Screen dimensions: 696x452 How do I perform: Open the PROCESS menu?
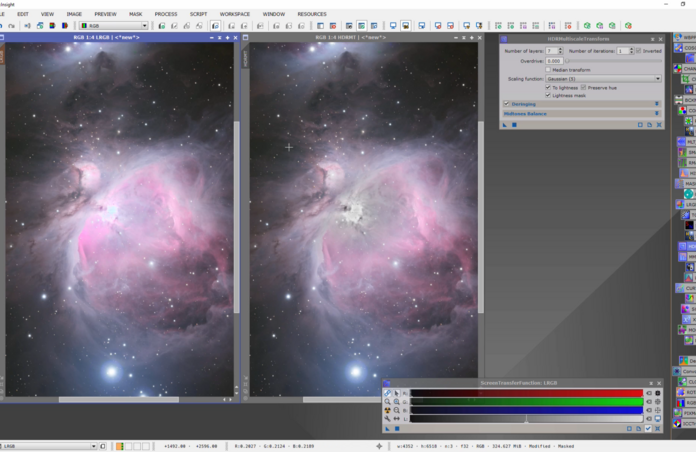[166, 14]
